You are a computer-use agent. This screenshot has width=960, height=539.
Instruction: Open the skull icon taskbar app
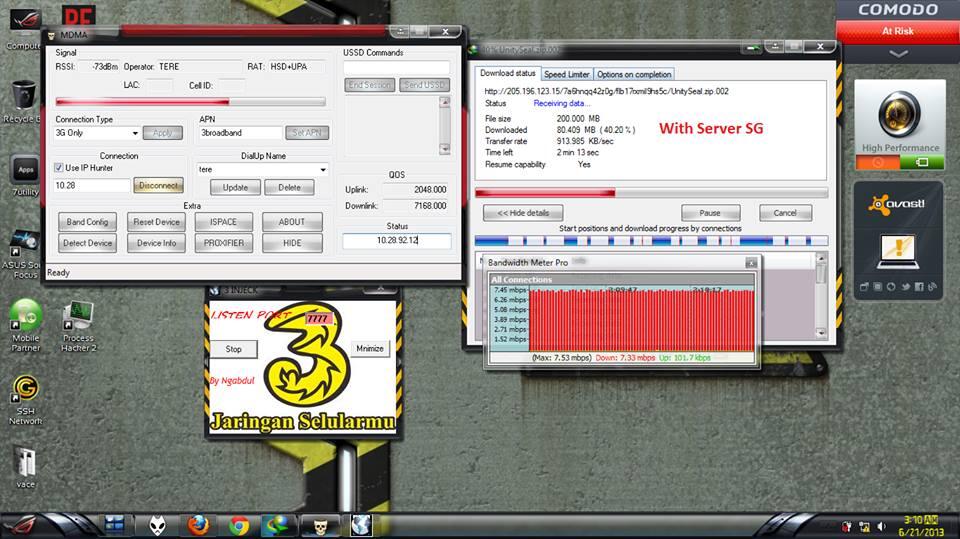[x=320, y=526]
